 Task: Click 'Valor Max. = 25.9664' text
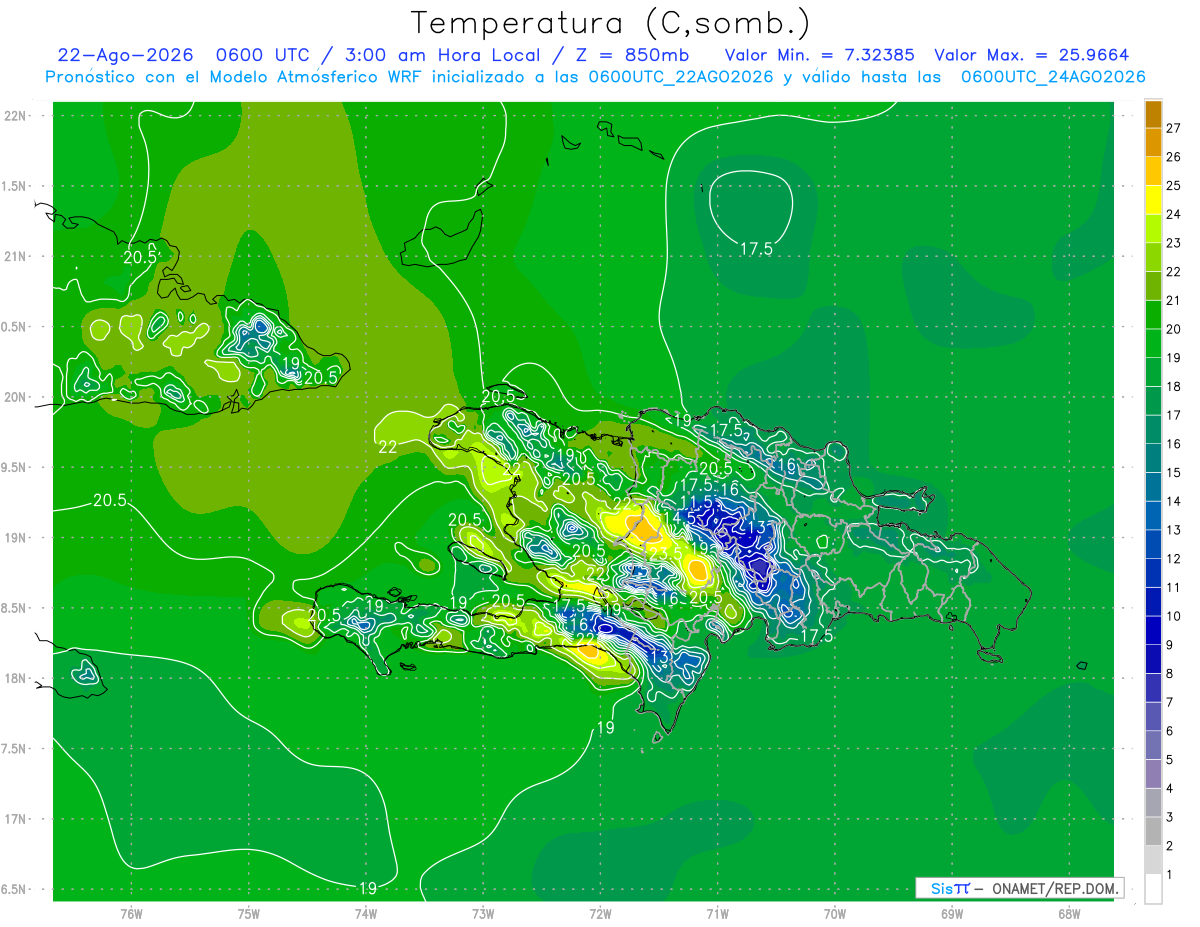pos(1032,55)
